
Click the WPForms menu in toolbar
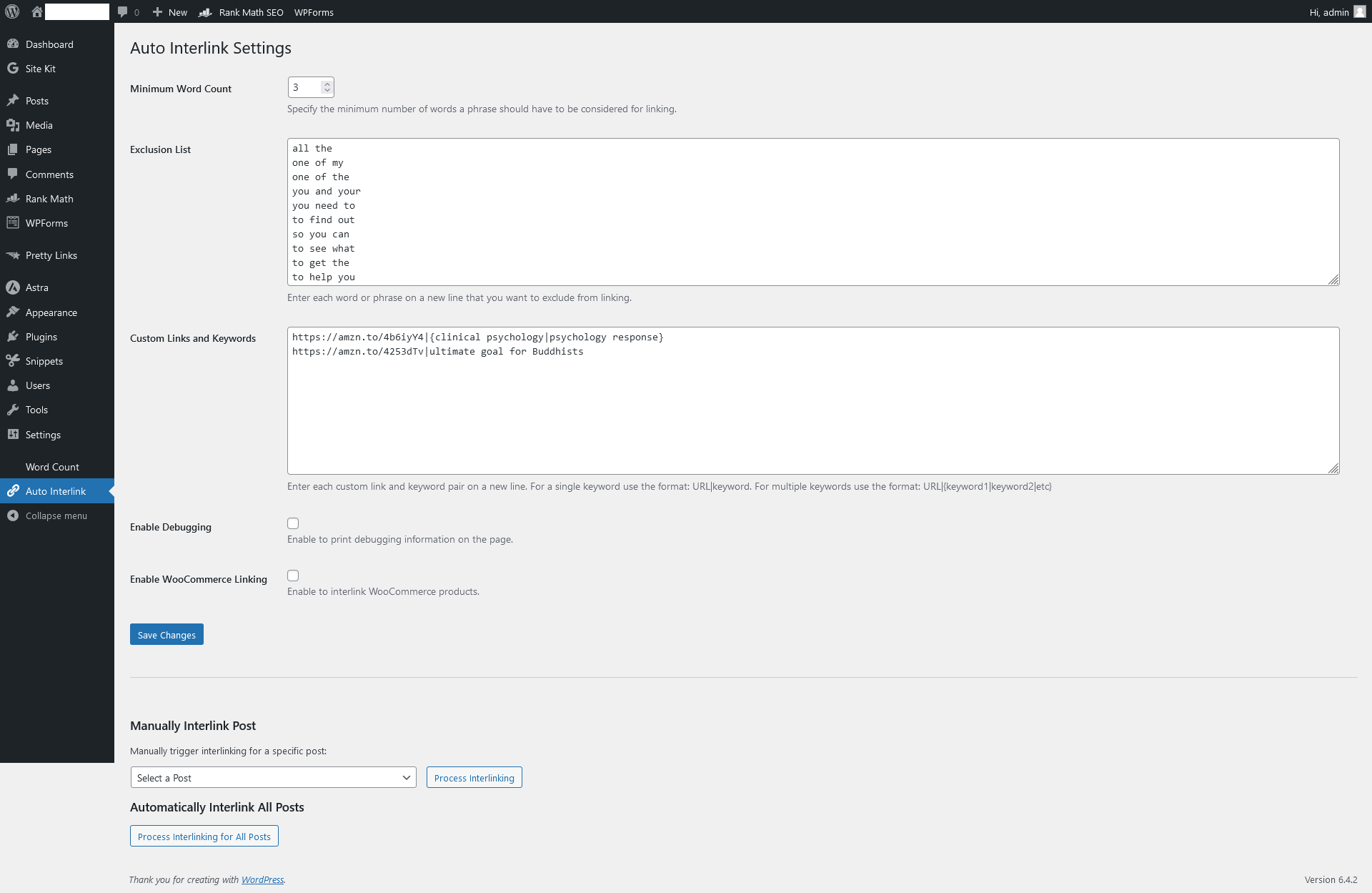tap(313, 11)
